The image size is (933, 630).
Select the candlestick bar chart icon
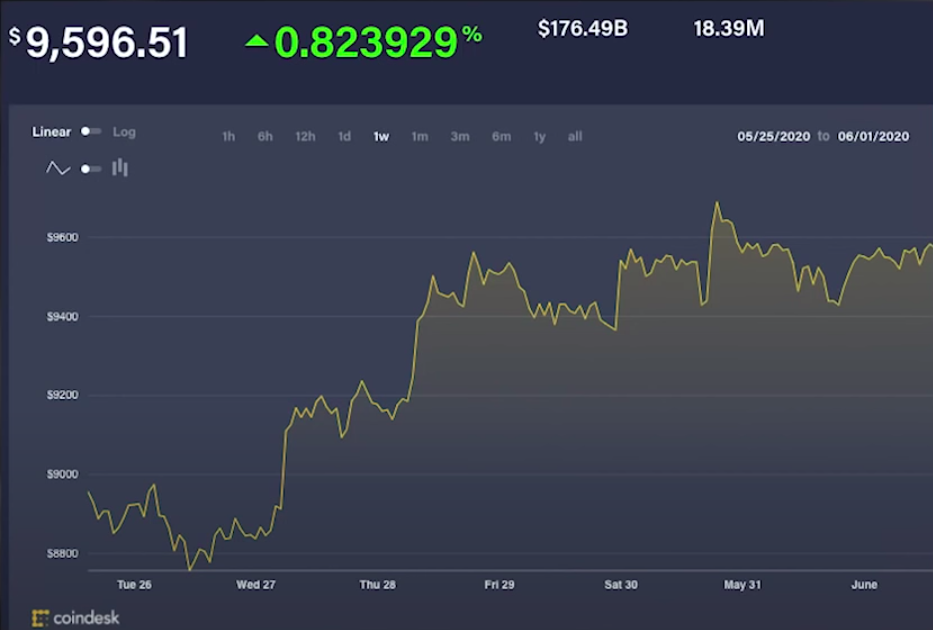point(120,168)
